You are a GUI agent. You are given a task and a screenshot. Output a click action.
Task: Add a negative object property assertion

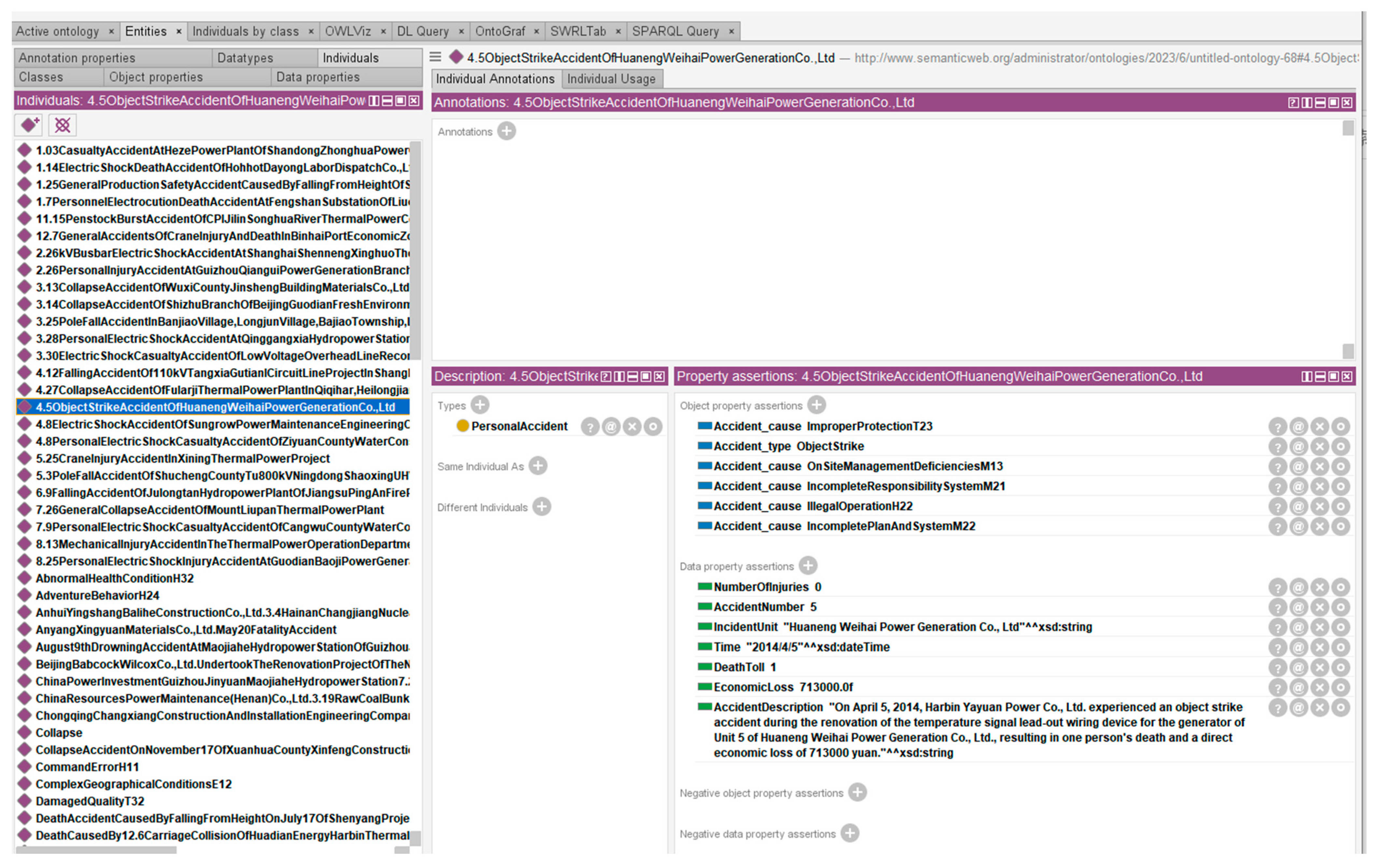coord(857,792)
